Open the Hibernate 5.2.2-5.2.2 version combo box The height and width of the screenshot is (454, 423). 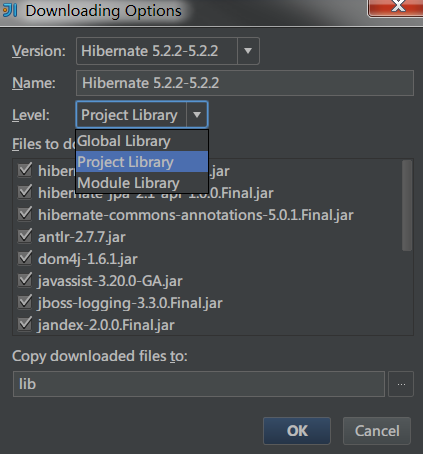point(168,51)
